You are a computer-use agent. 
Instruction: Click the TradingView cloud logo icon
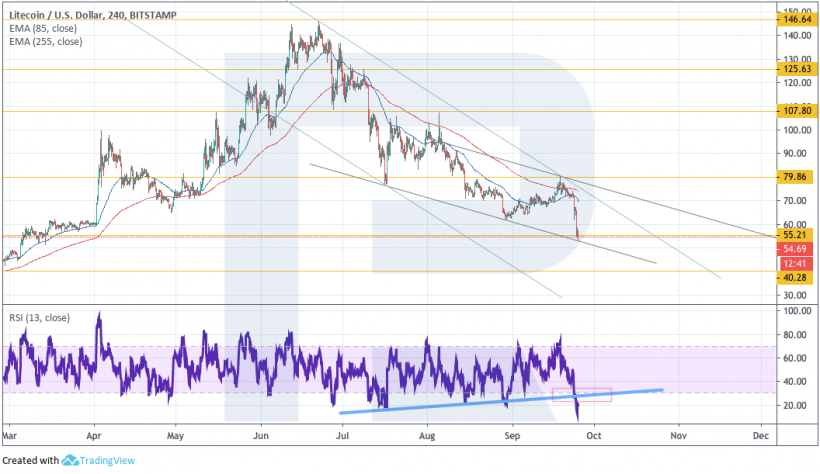point(71,461)
